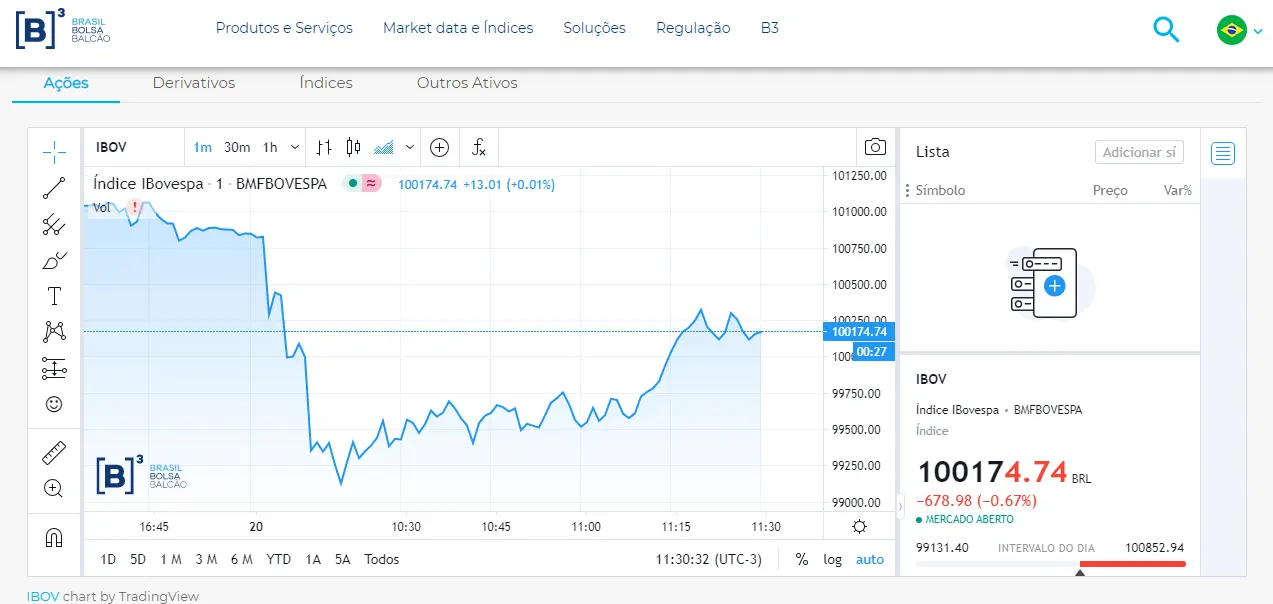Open the indicators fx panel

pyautogui.click(x=478, y=147)
